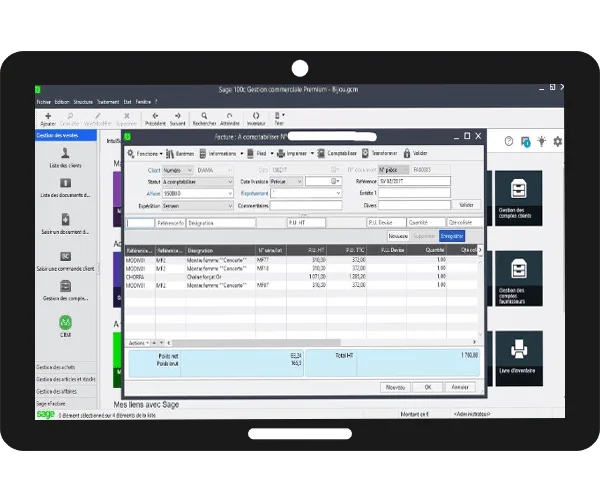This screenshot has height=500, width=600.
Task: Open the Actions dropdown below table
Action: point(139,343)
